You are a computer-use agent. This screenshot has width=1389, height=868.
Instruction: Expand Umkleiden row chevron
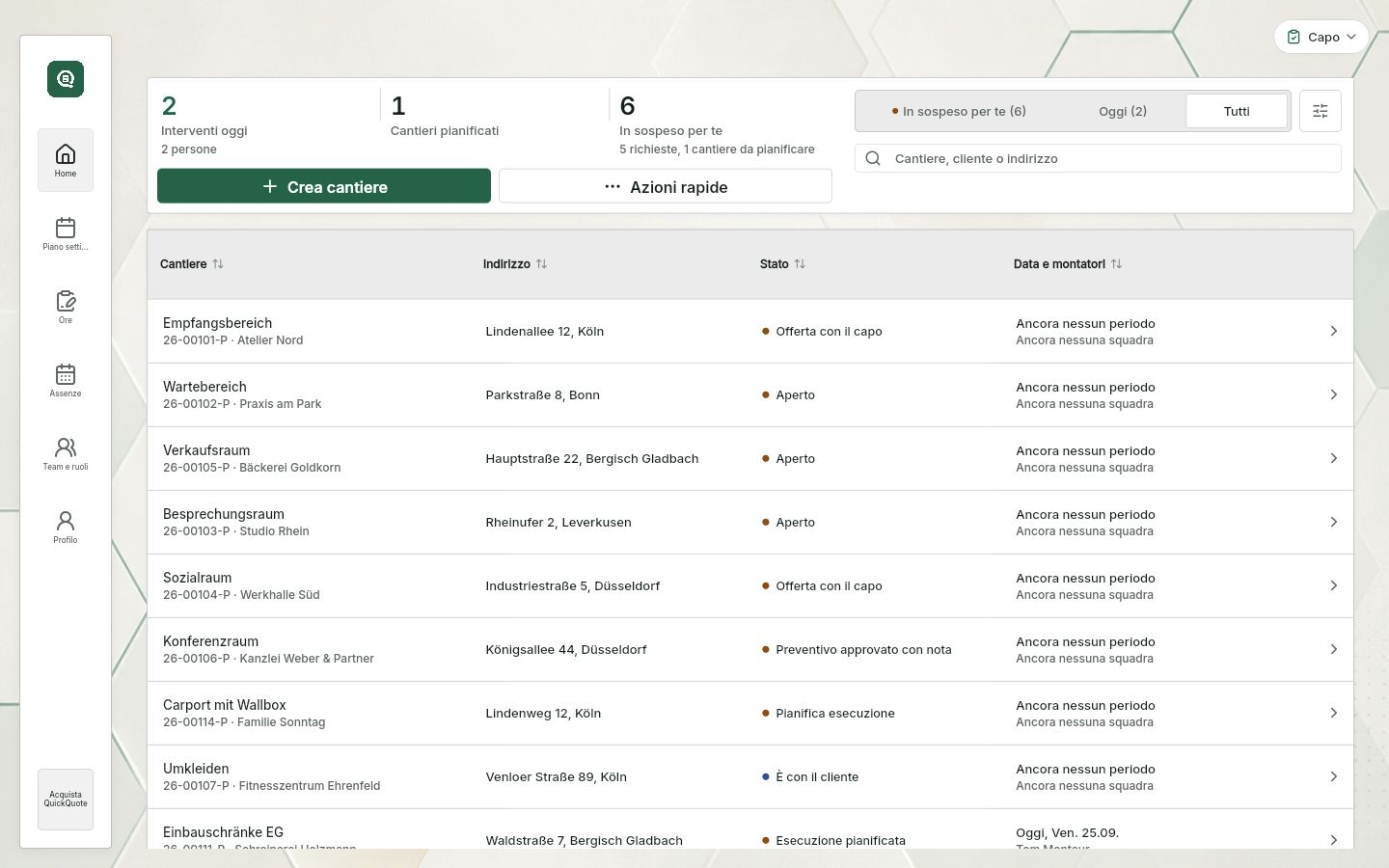(x=1334, y=776)
